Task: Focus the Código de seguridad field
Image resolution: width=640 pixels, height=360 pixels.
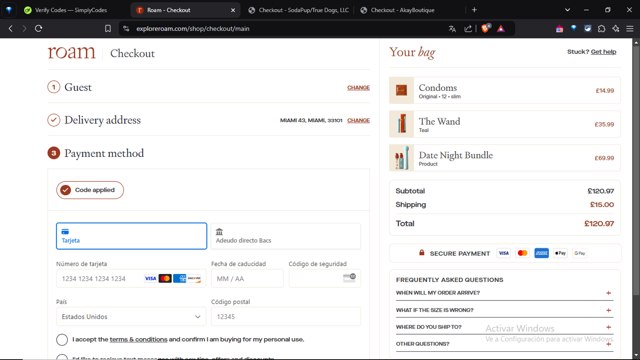Action: (x=324, y=278)
